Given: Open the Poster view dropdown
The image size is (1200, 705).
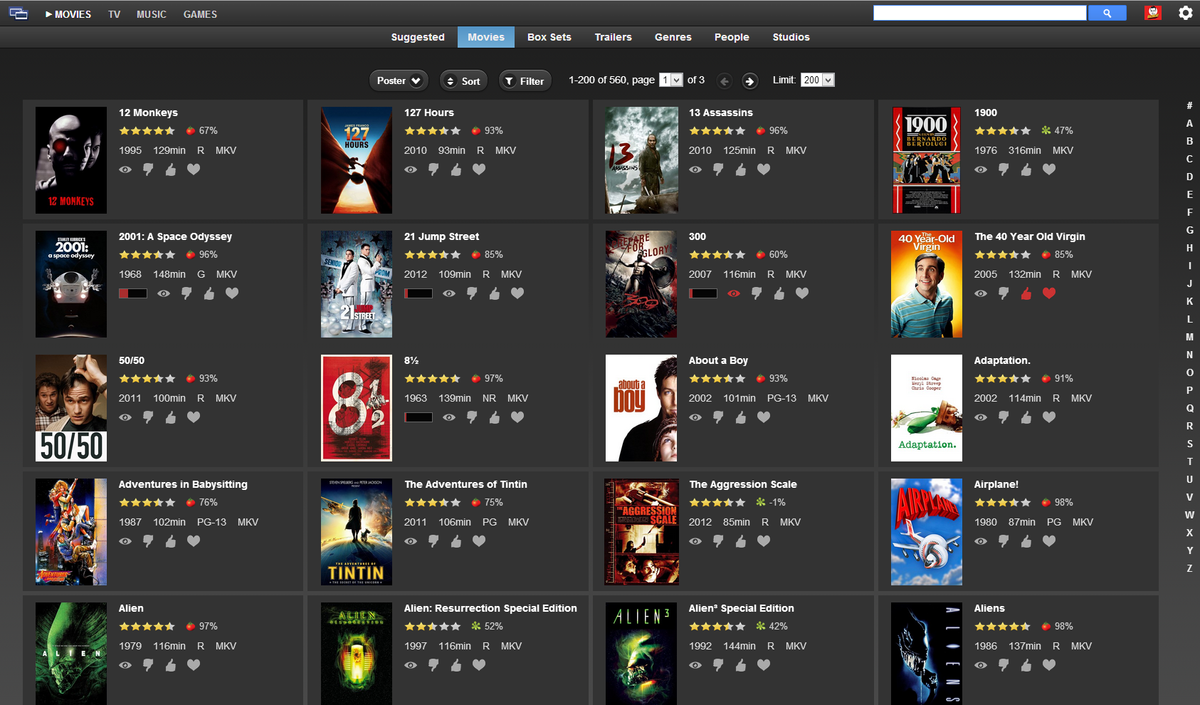Looking at the screenshot, I should point(398,80).
